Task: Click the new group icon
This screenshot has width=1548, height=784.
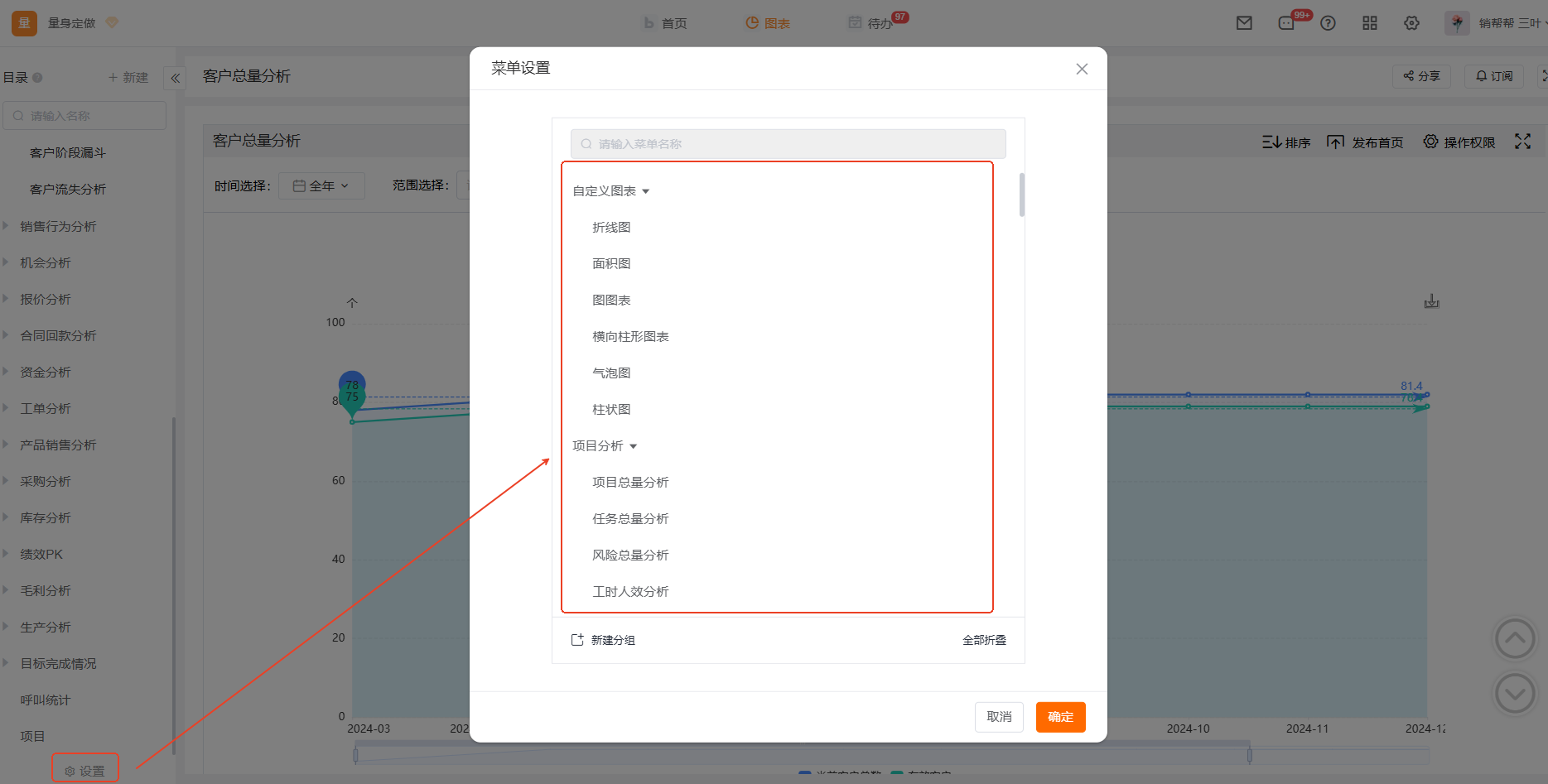Action: (x=577, y=640)
